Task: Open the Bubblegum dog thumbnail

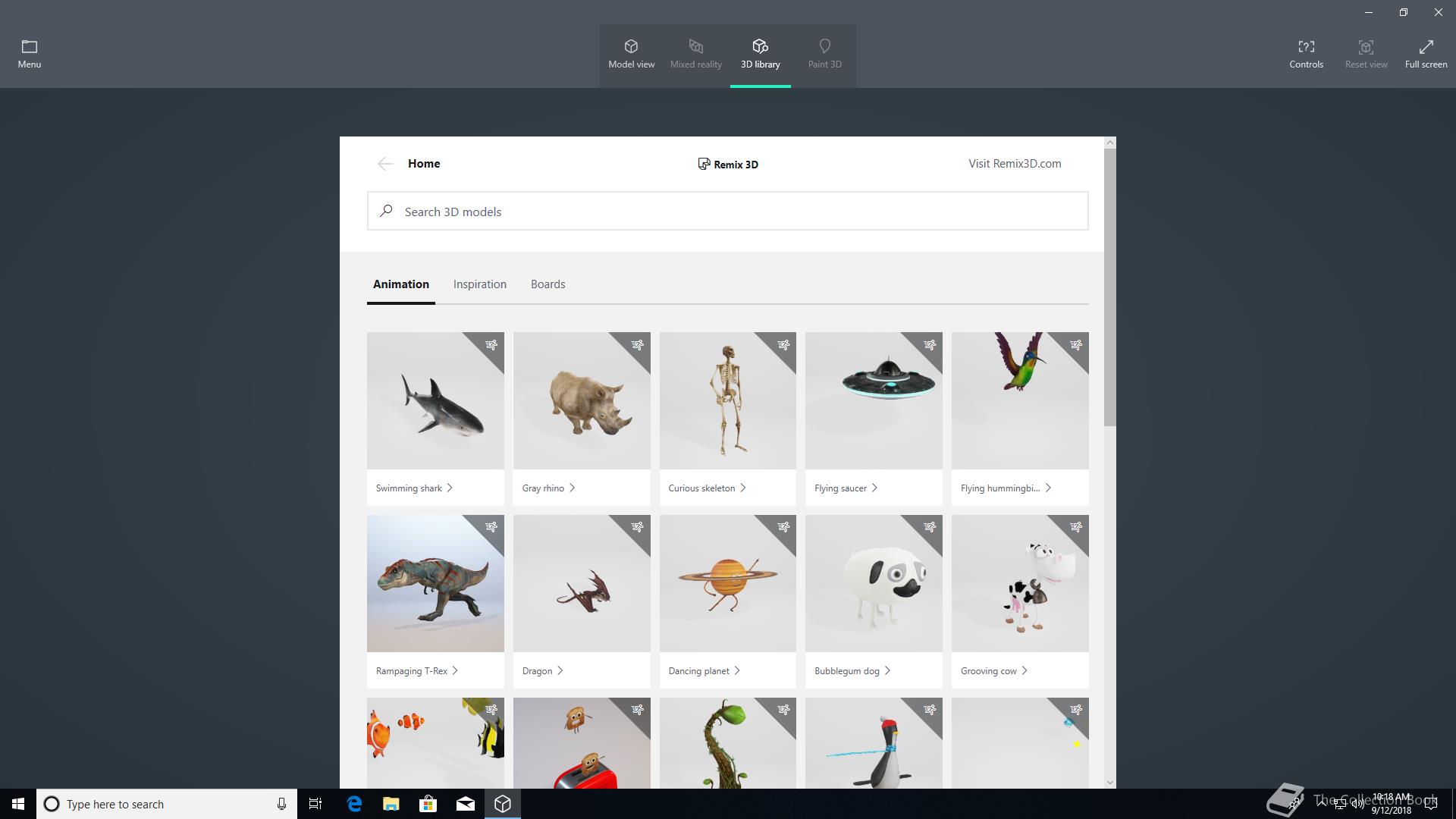Action: pos(874,583)
